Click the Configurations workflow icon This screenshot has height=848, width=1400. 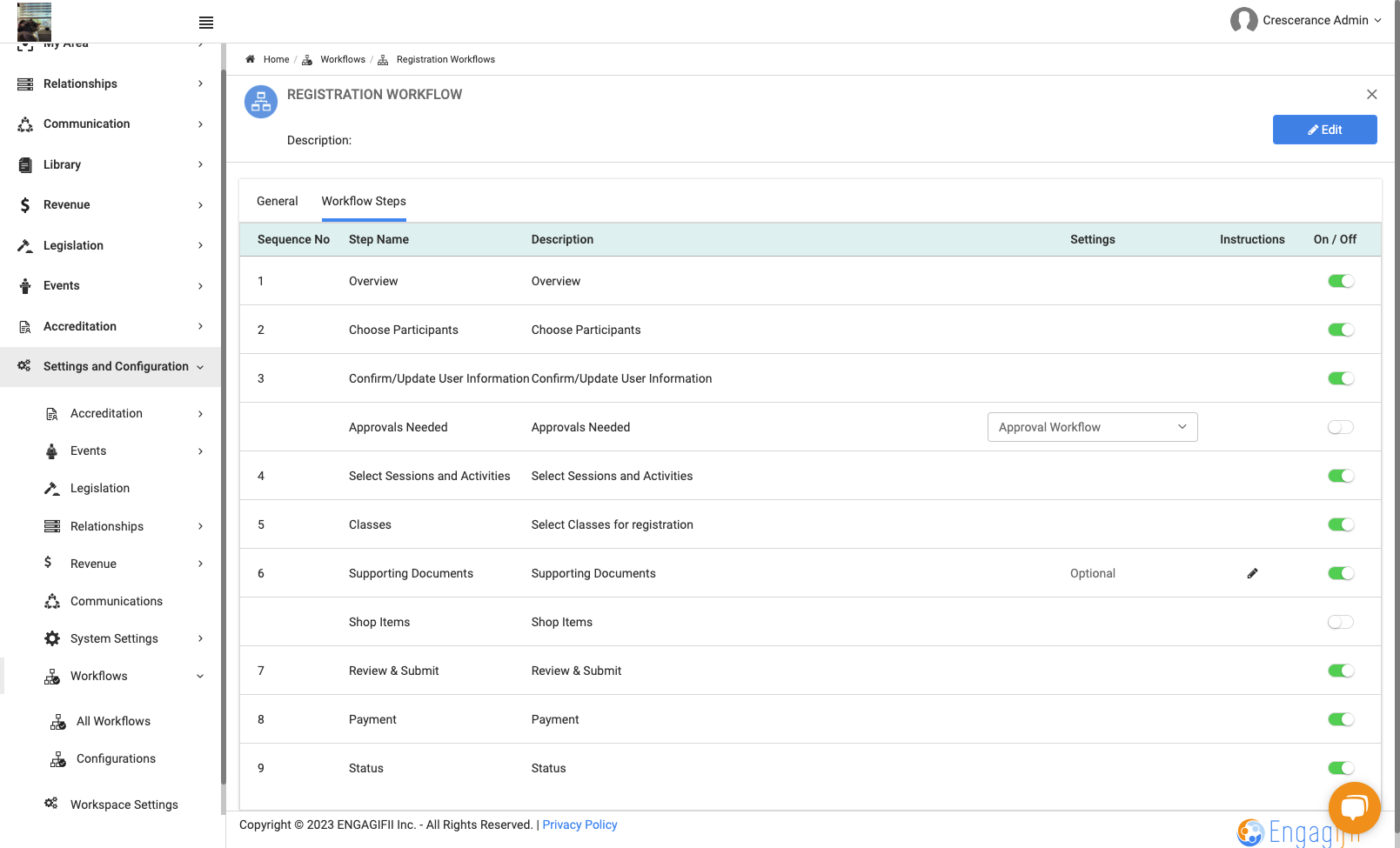(58, 759)
